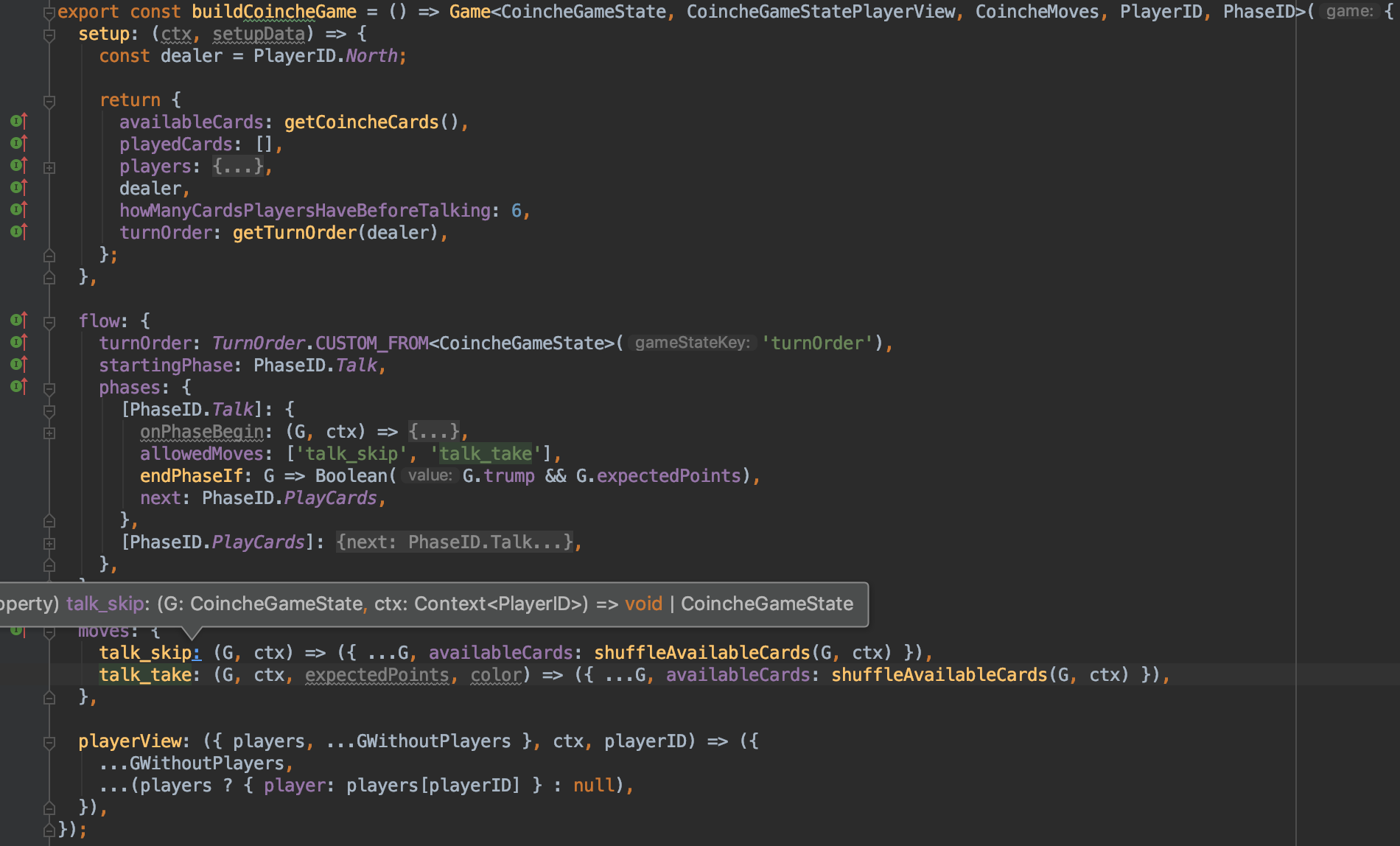The width and height of the screenshot is (1400, 846).
Task: Click folded {...} placeholder after players:
Action: pos(238,167)
